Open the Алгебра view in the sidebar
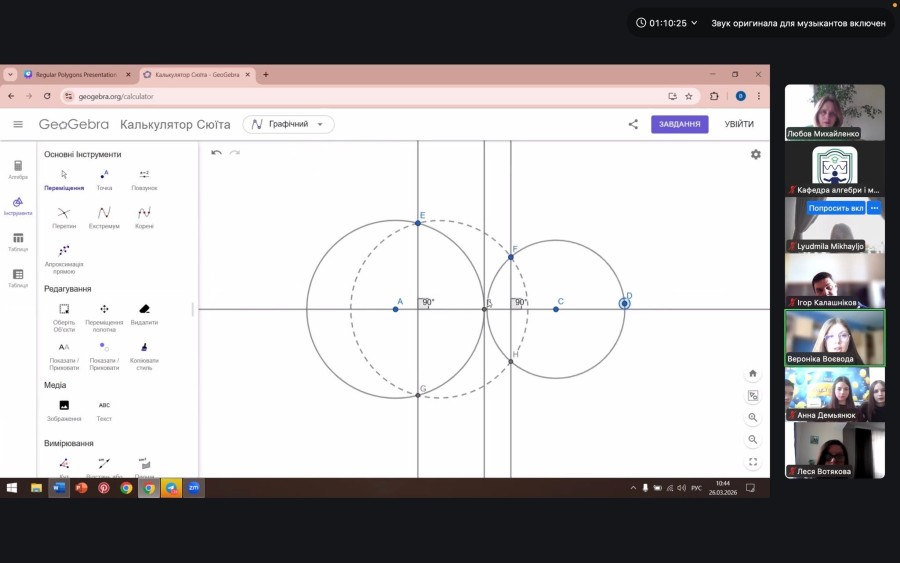Viewport: 900px width, 563px height. coord(18,170)
